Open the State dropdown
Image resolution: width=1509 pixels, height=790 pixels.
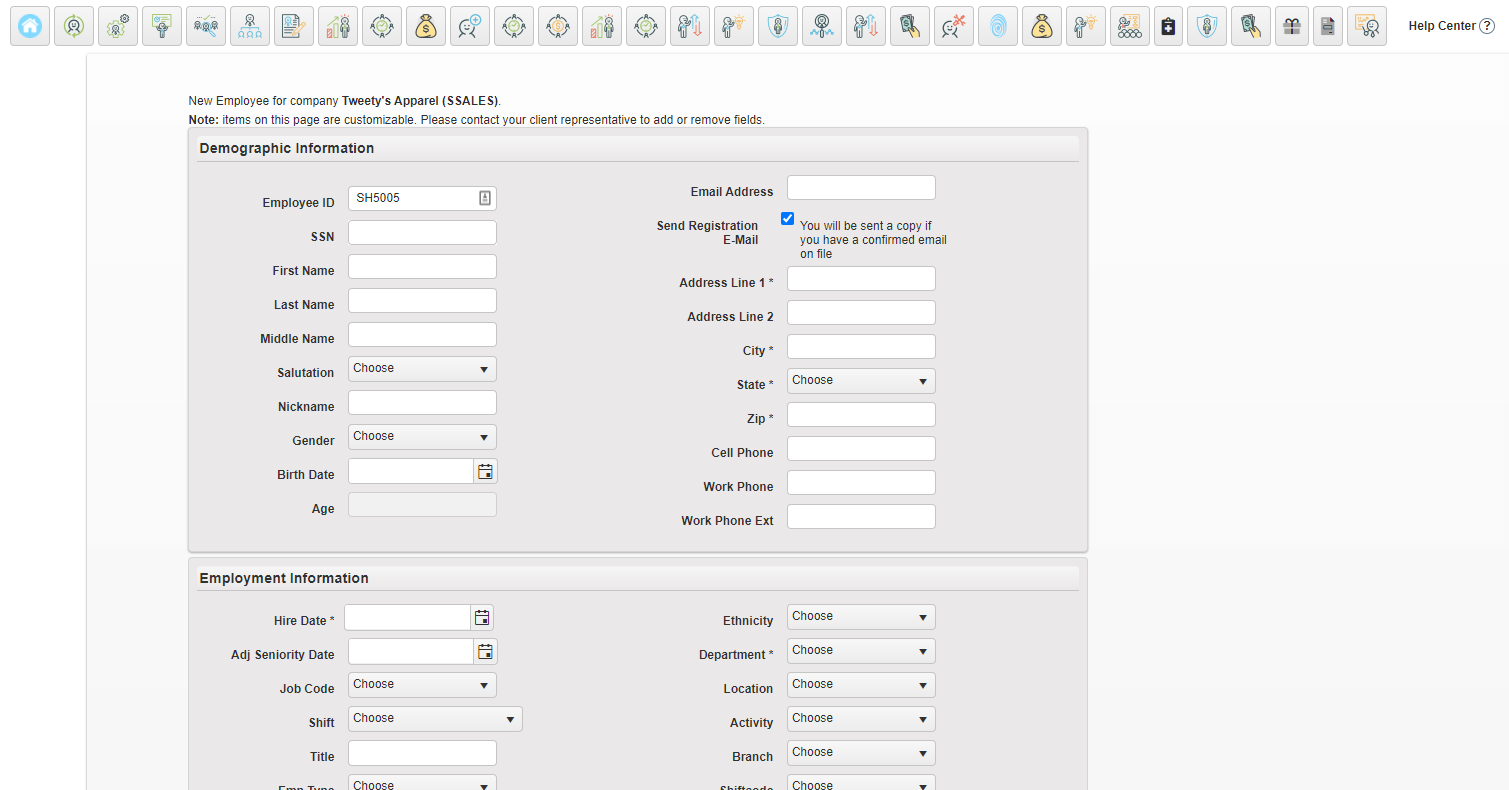[861, 381]
